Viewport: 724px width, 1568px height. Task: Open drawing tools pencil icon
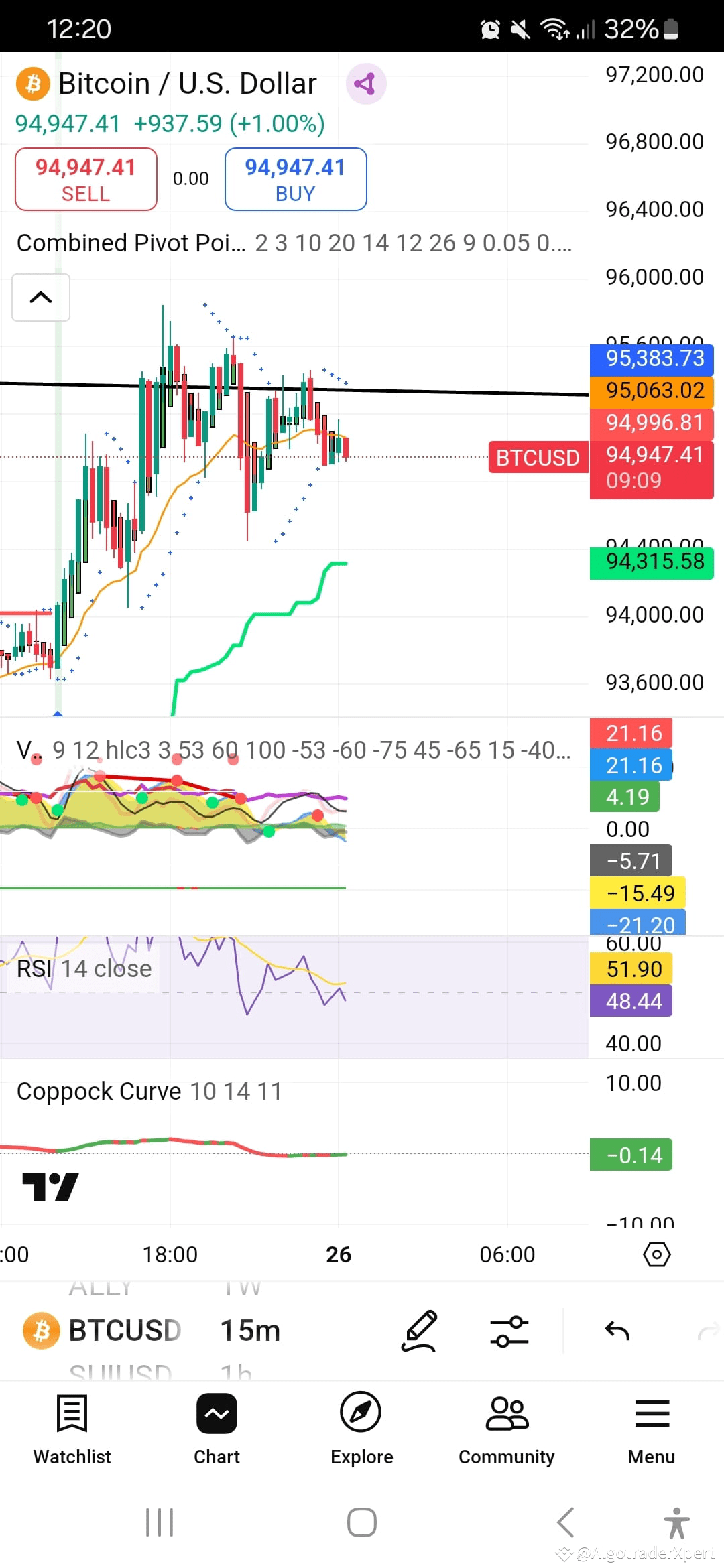420,1331
